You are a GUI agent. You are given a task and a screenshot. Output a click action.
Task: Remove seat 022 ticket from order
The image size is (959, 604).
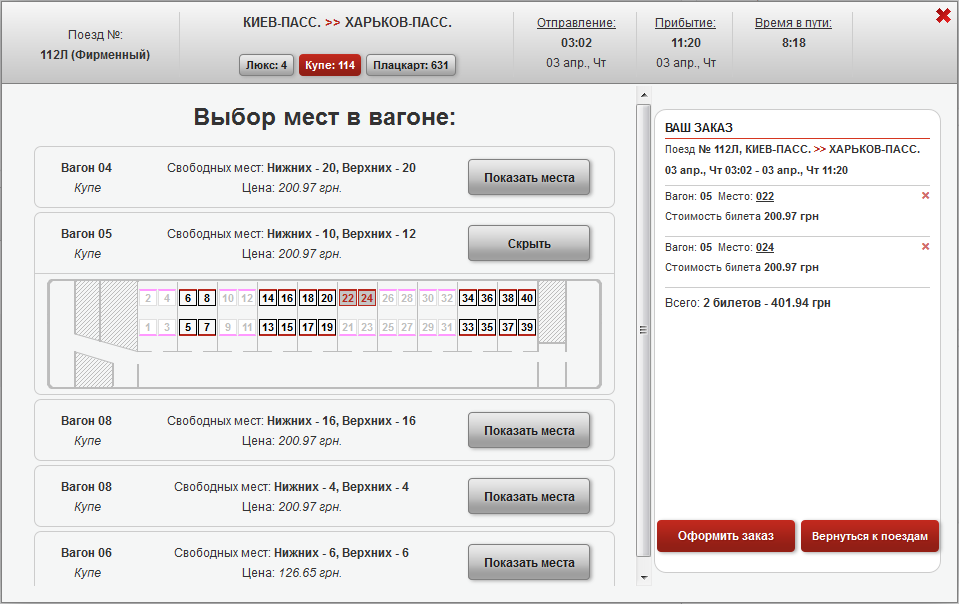click(x=925, y=196)
